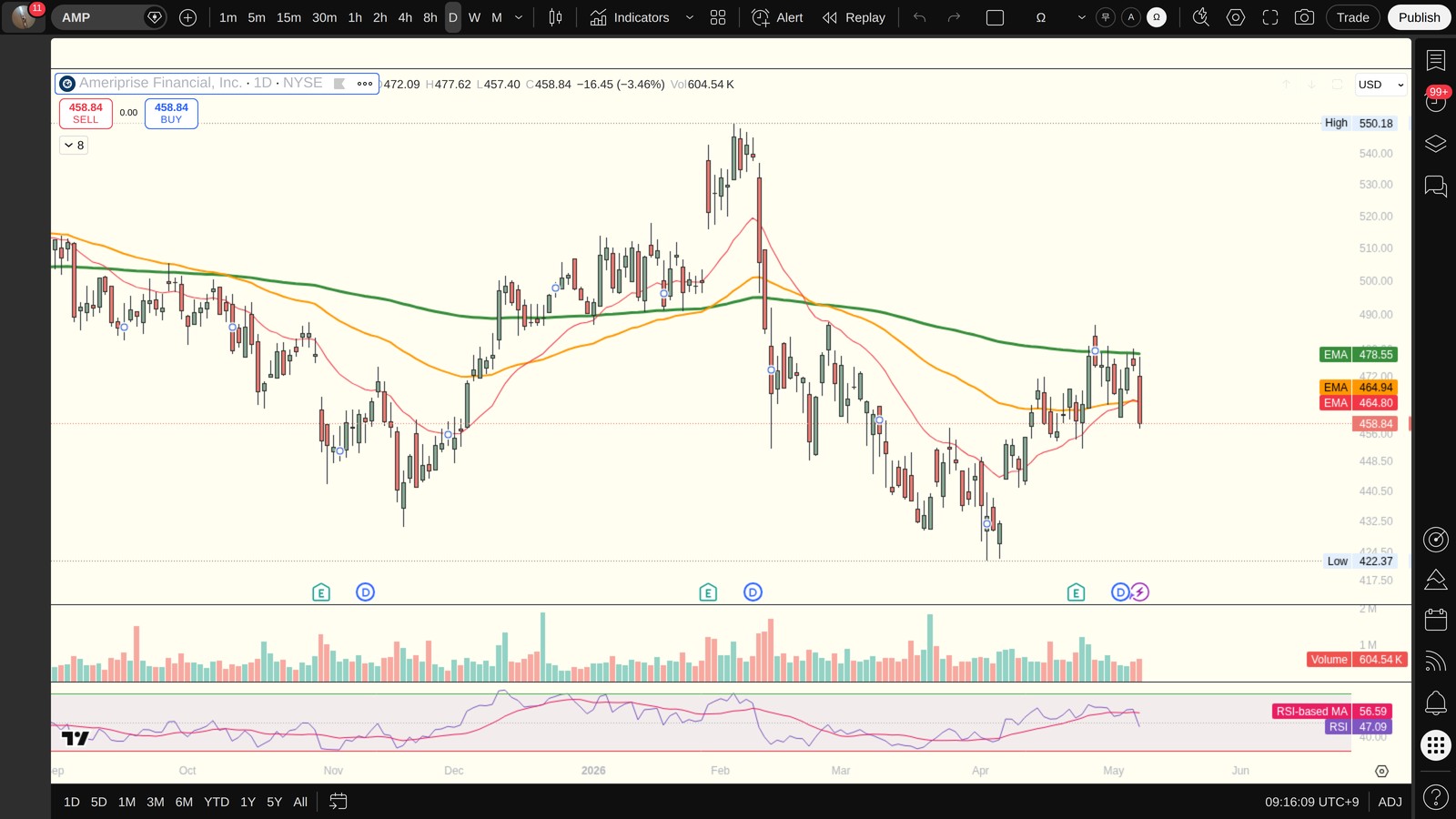
Task: Expand the indicators favorites dropdown arrow
Action: point(689,17)
